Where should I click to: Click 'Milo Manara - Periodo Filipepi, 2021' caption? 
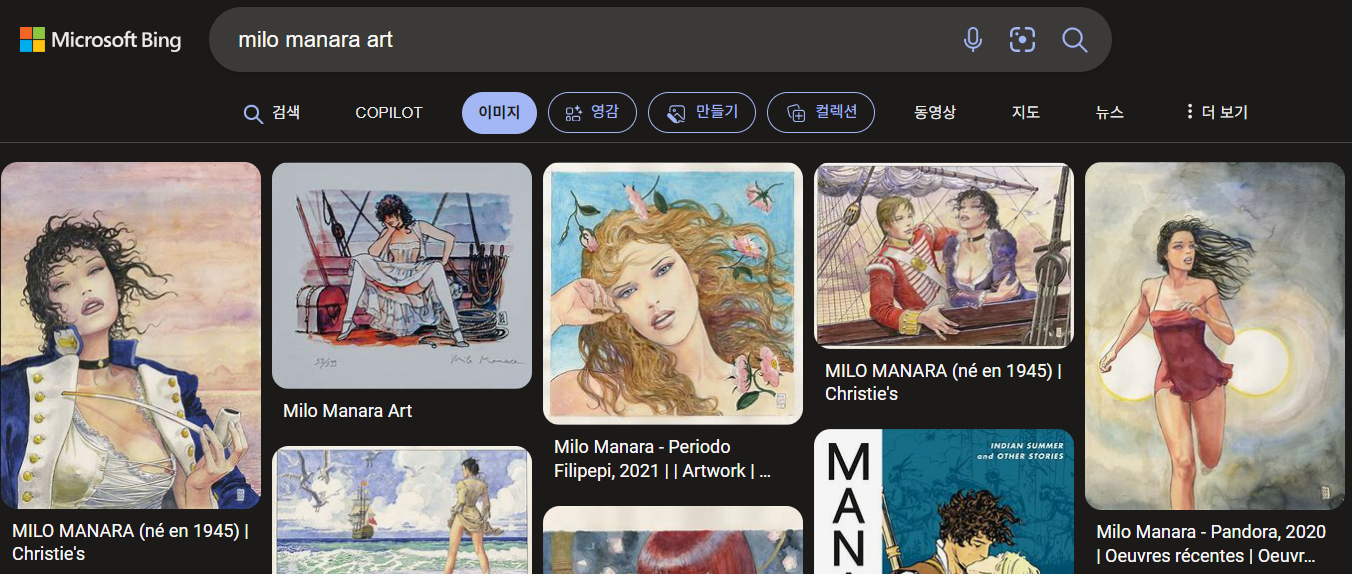[x=662, y=458]
